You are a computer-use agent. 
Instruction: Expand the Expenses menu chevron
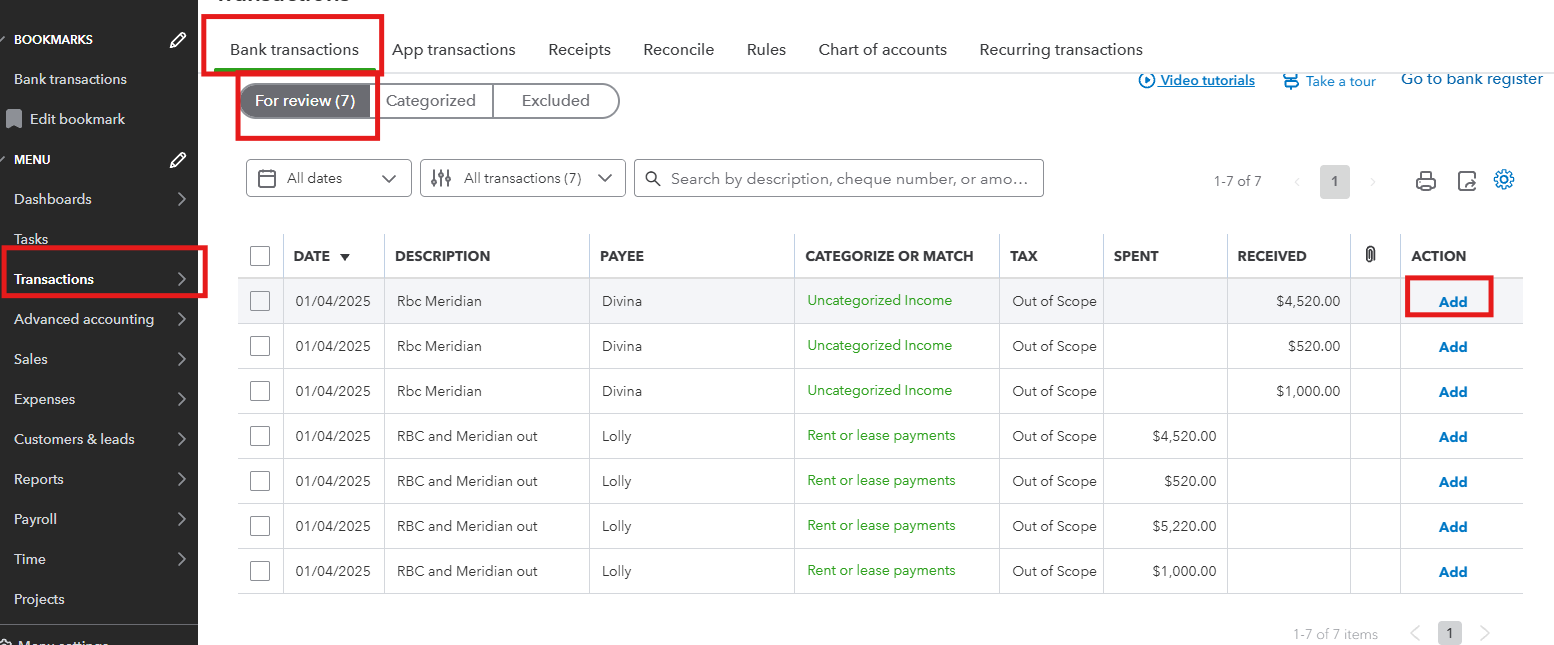click(x=181, y=399)
